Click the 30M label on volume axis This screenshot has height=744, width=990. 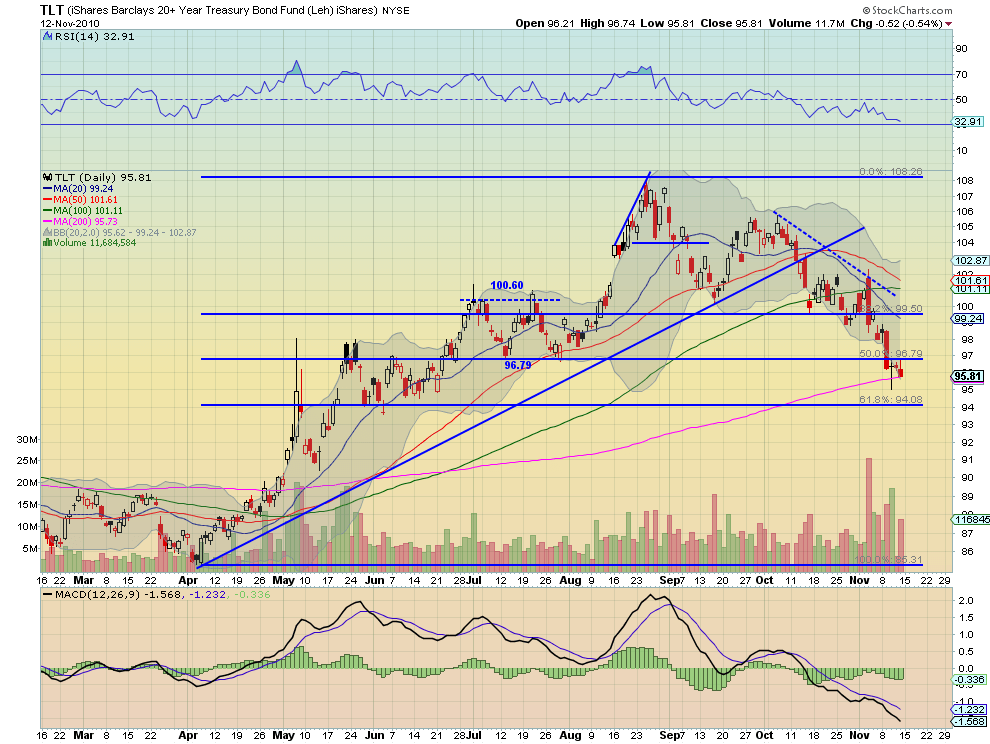27,440
